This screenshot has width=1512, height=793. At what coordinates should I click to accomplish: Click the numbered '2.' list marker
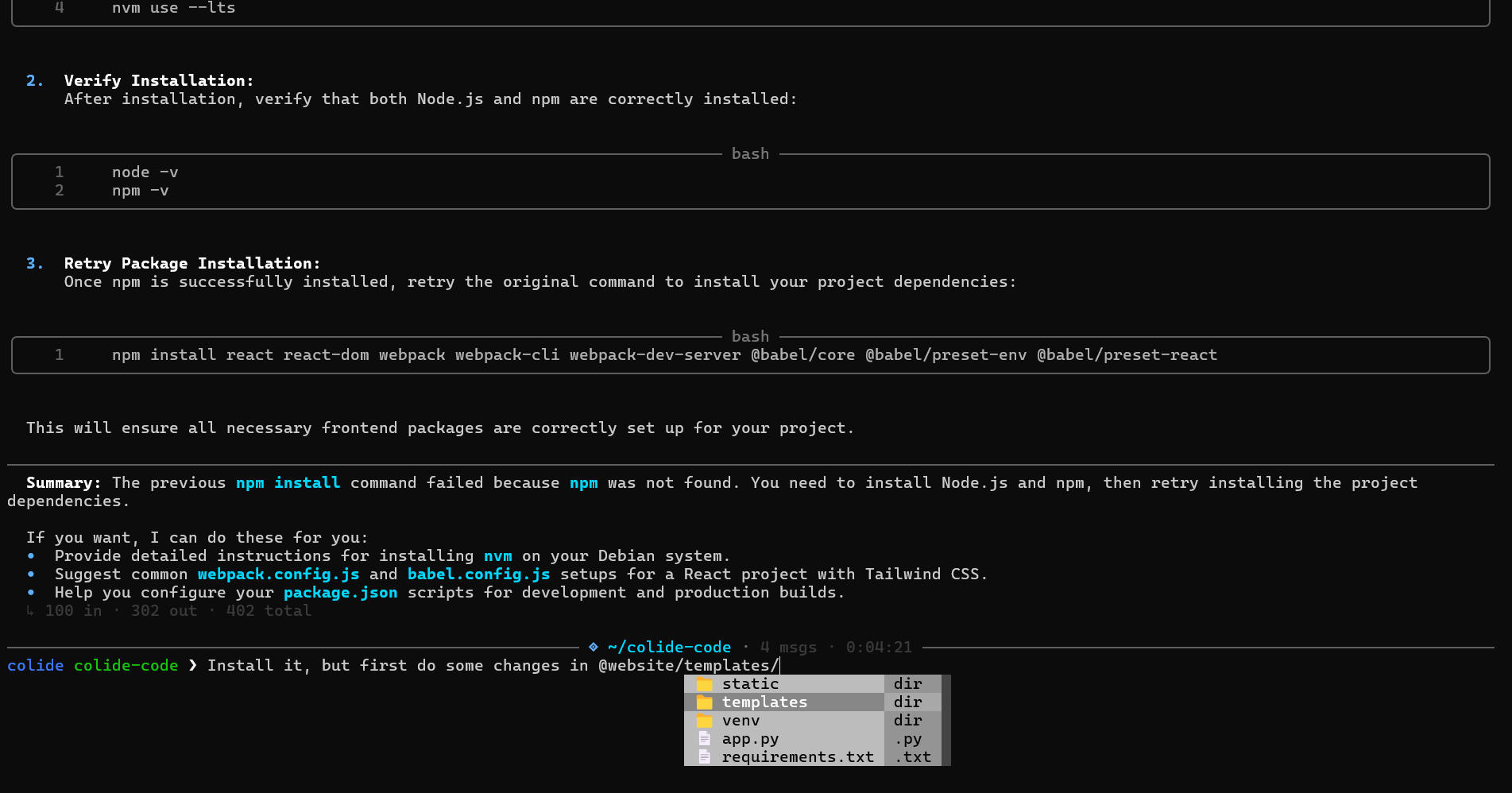click(36, 80)
